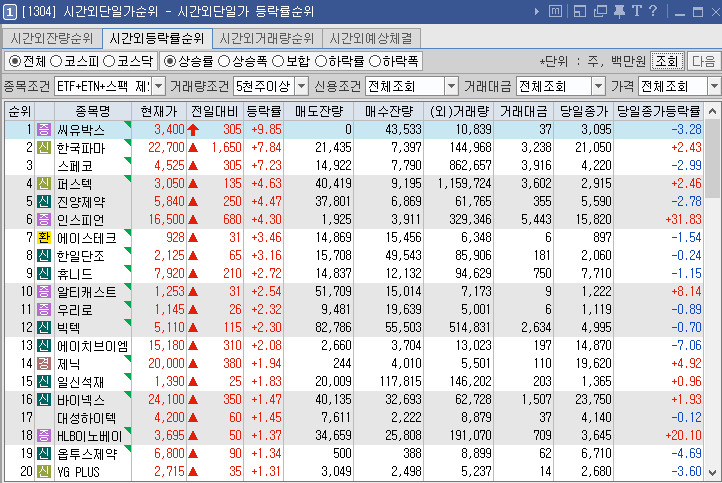Click the 다음 next button

coord(703,61)
